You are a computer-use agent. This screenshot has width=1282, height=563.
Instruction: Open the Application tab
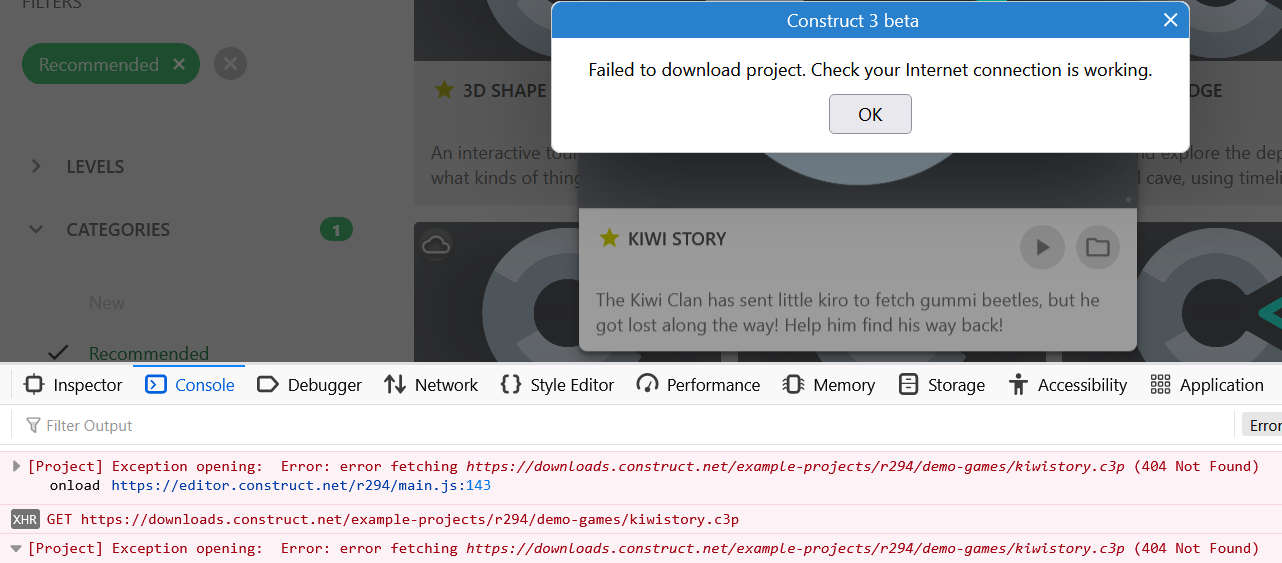click(1207, 385)
